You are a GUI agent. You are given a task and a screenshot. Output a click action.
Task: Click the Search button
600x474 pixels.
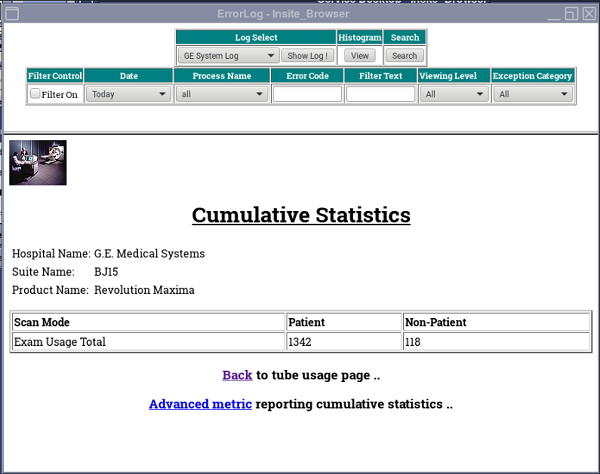(404, 56)
